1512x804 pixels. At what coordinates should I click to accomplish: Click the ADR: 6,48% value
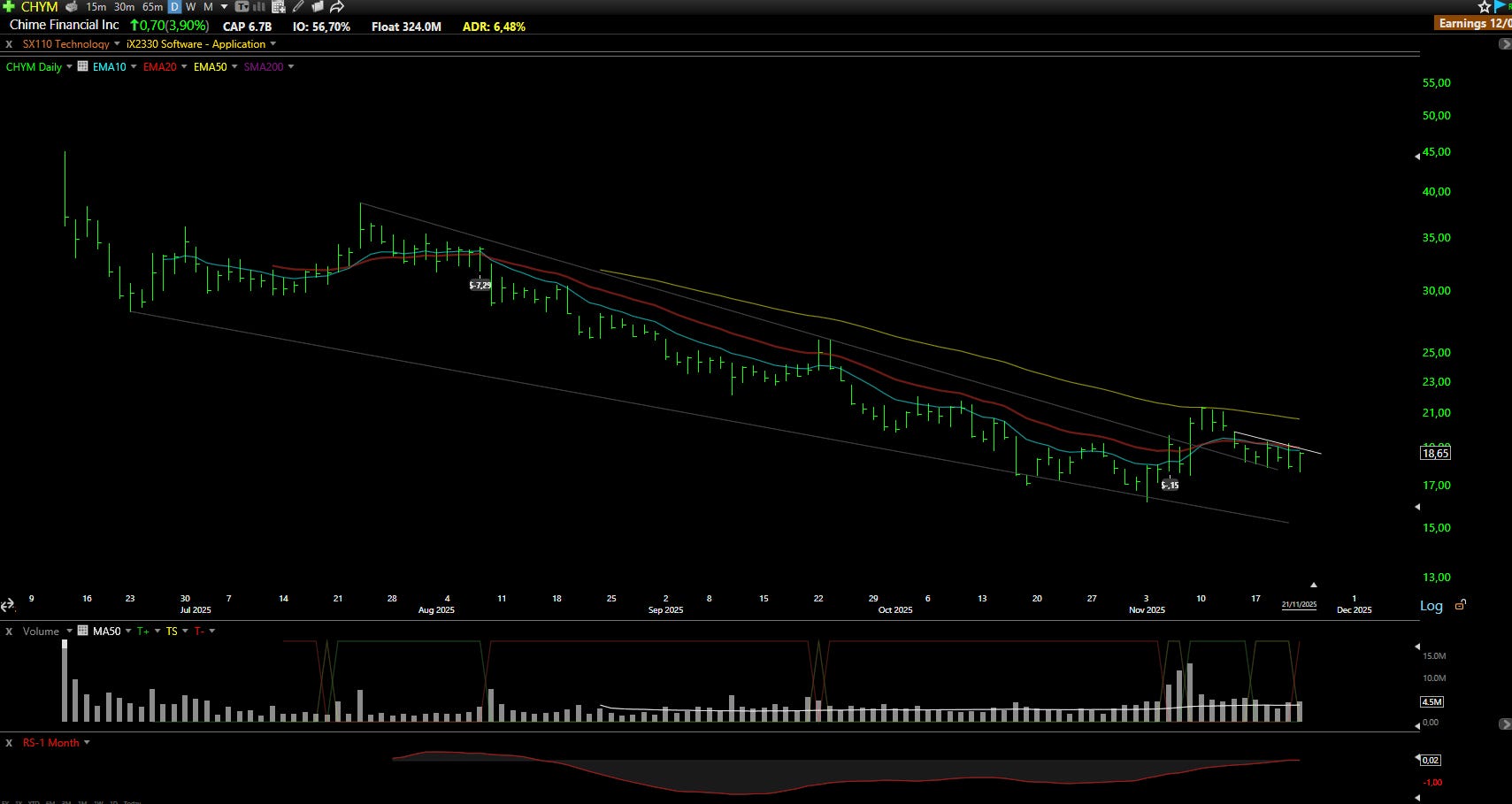(494, 27)
